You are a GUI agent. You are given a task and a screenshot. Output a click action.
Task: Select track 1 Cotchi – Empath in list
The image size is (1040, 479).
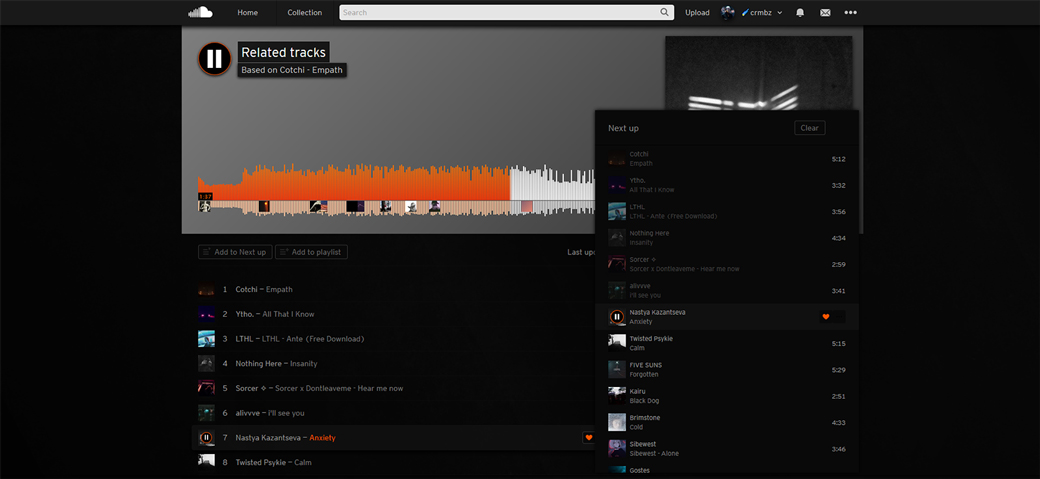(x=391, y=289)
